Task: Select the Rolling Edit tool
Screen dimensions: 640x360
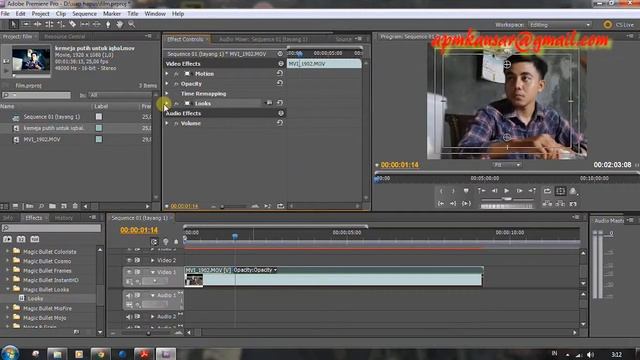Action: pyautogui.click(x=49, y=24)
